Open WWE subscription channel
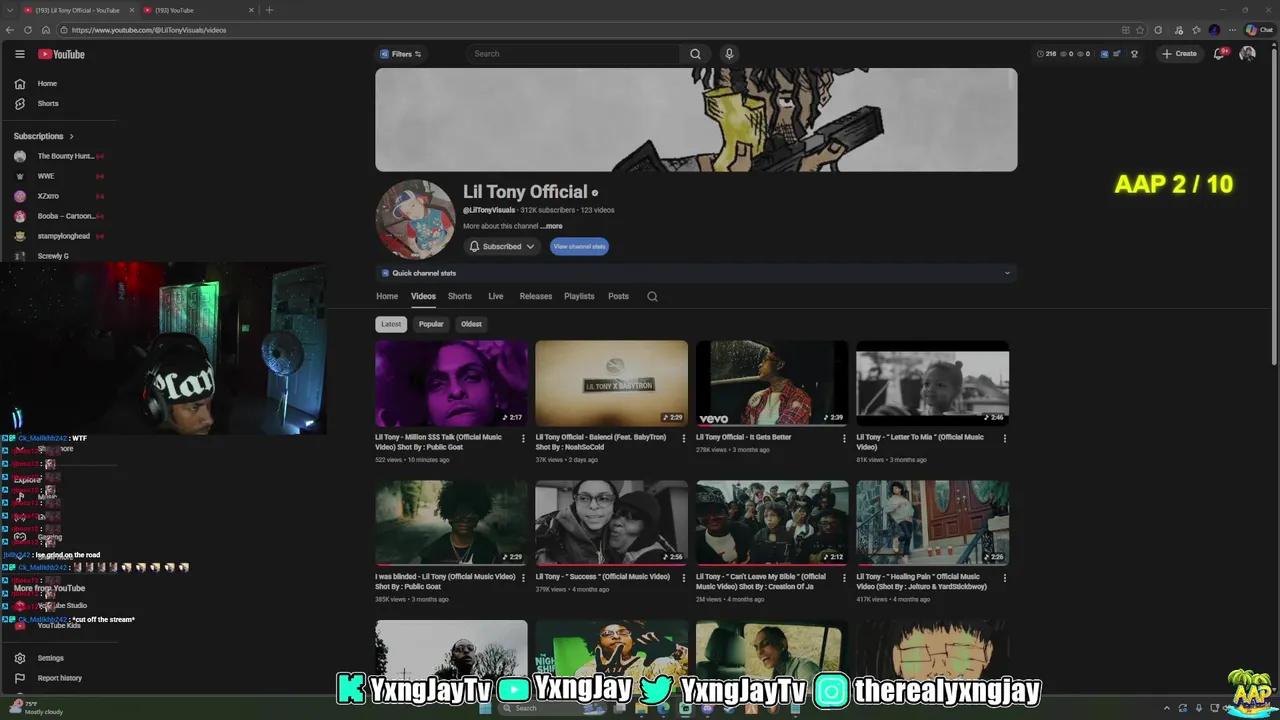The height and width of the screenshot is (720, 1280). (x=46, y=176)
